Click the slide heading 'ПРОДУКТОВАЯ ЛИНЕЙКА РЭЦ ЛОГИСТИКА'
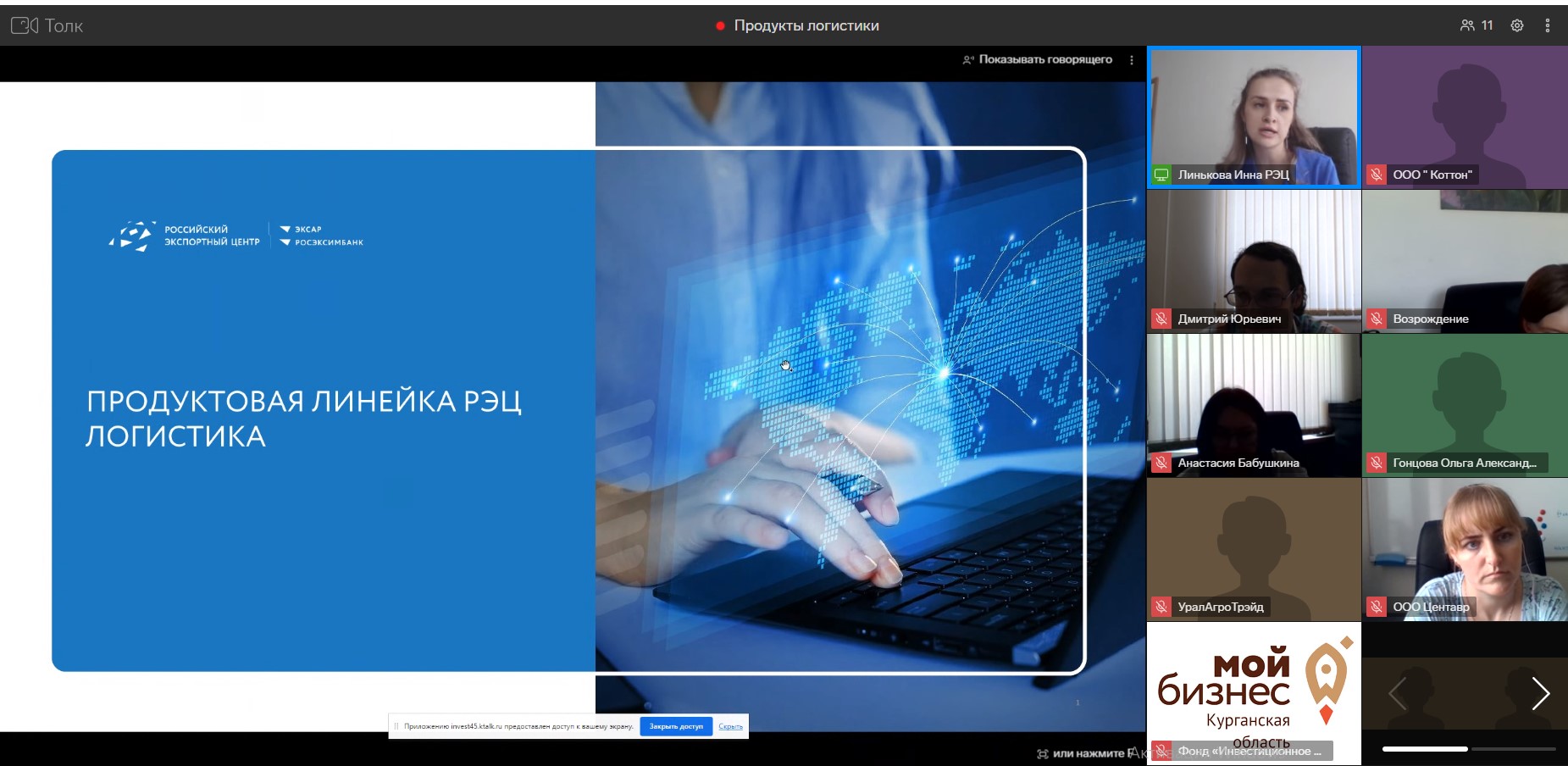 pyautogui.click(x=304, y=419)
